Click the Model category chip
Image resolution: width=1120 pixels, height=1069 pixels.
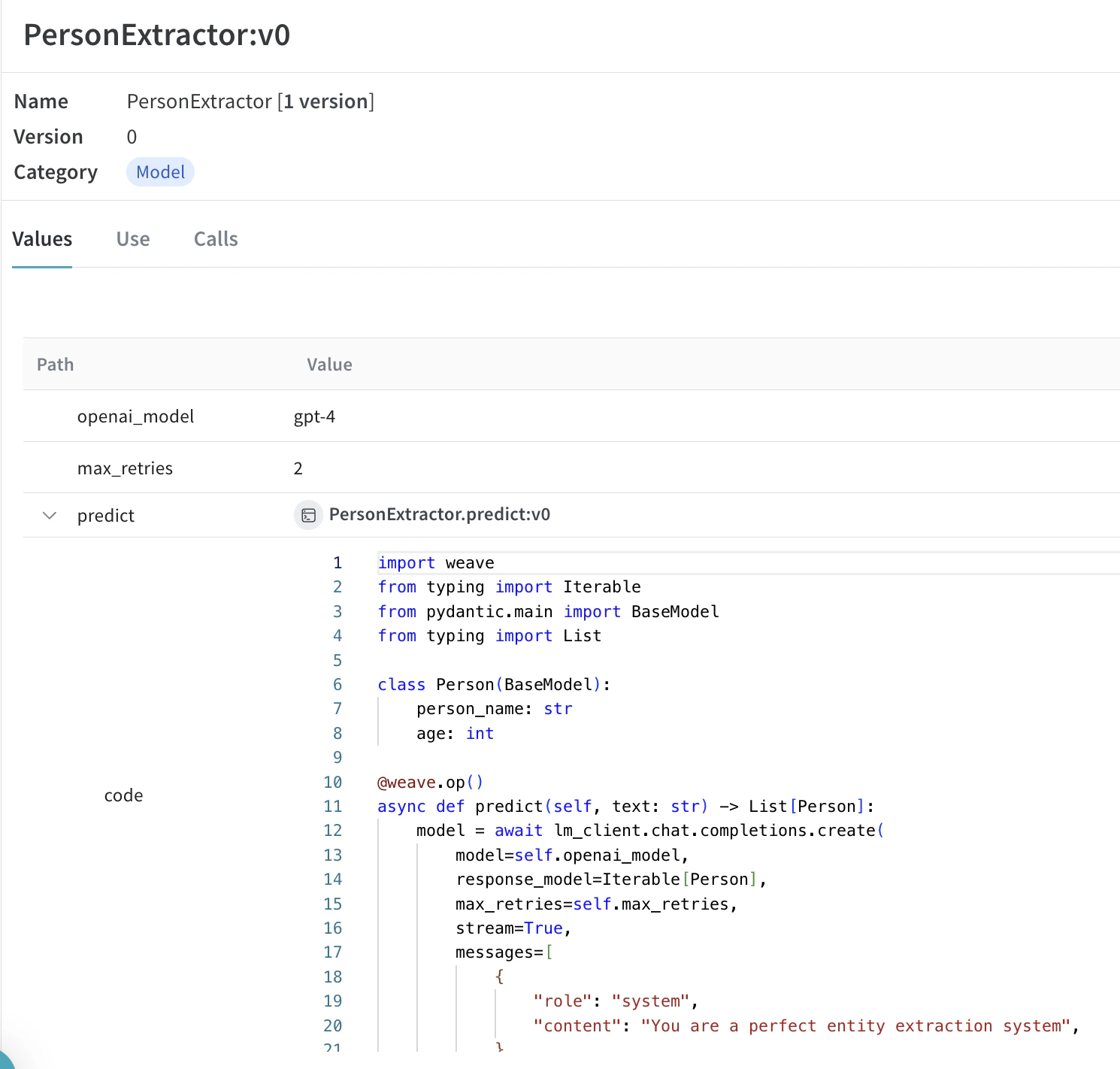(x=160, y=171)
